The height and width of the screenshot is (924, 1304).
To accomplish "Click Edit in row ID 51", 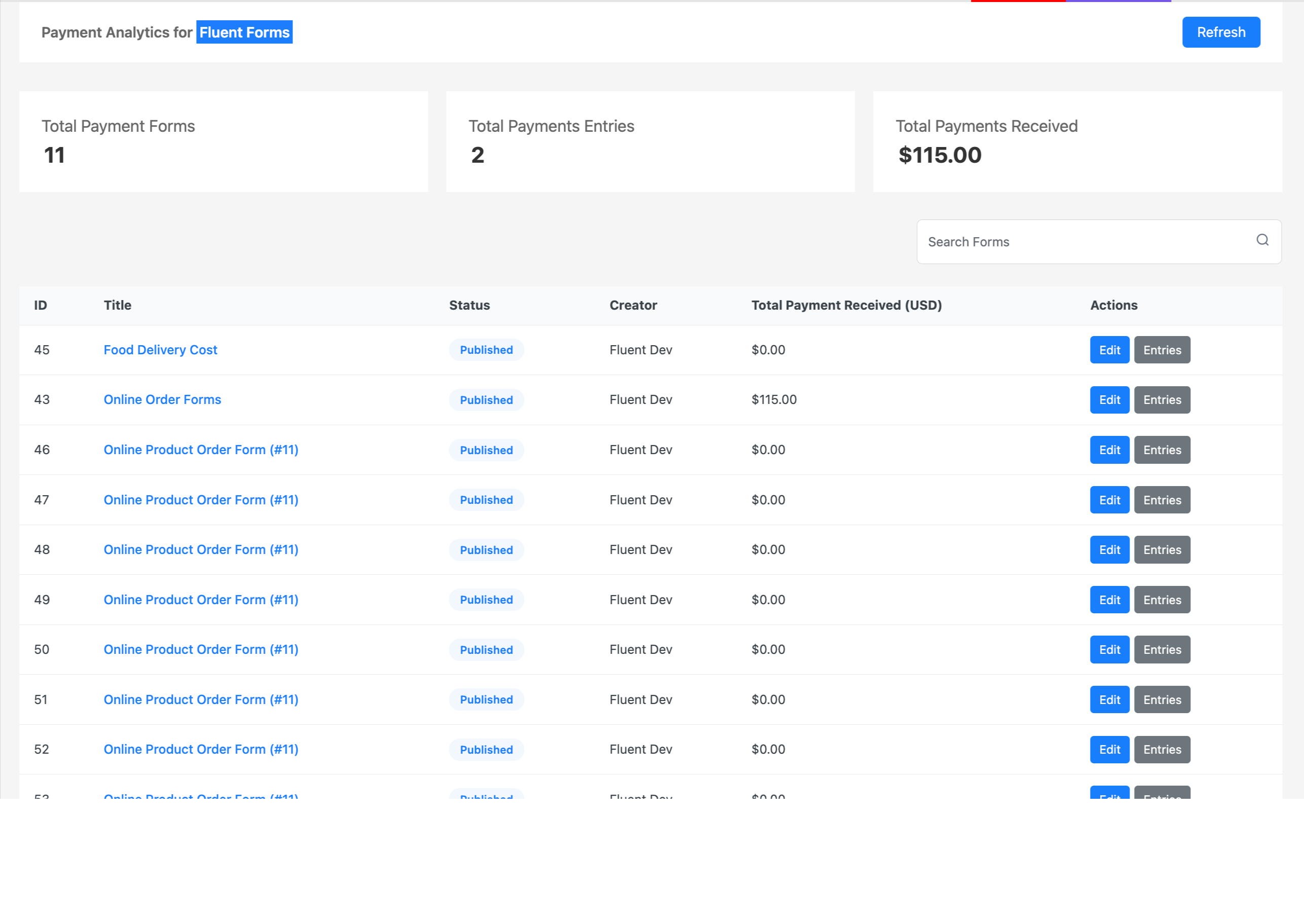I will [1109, 700].
